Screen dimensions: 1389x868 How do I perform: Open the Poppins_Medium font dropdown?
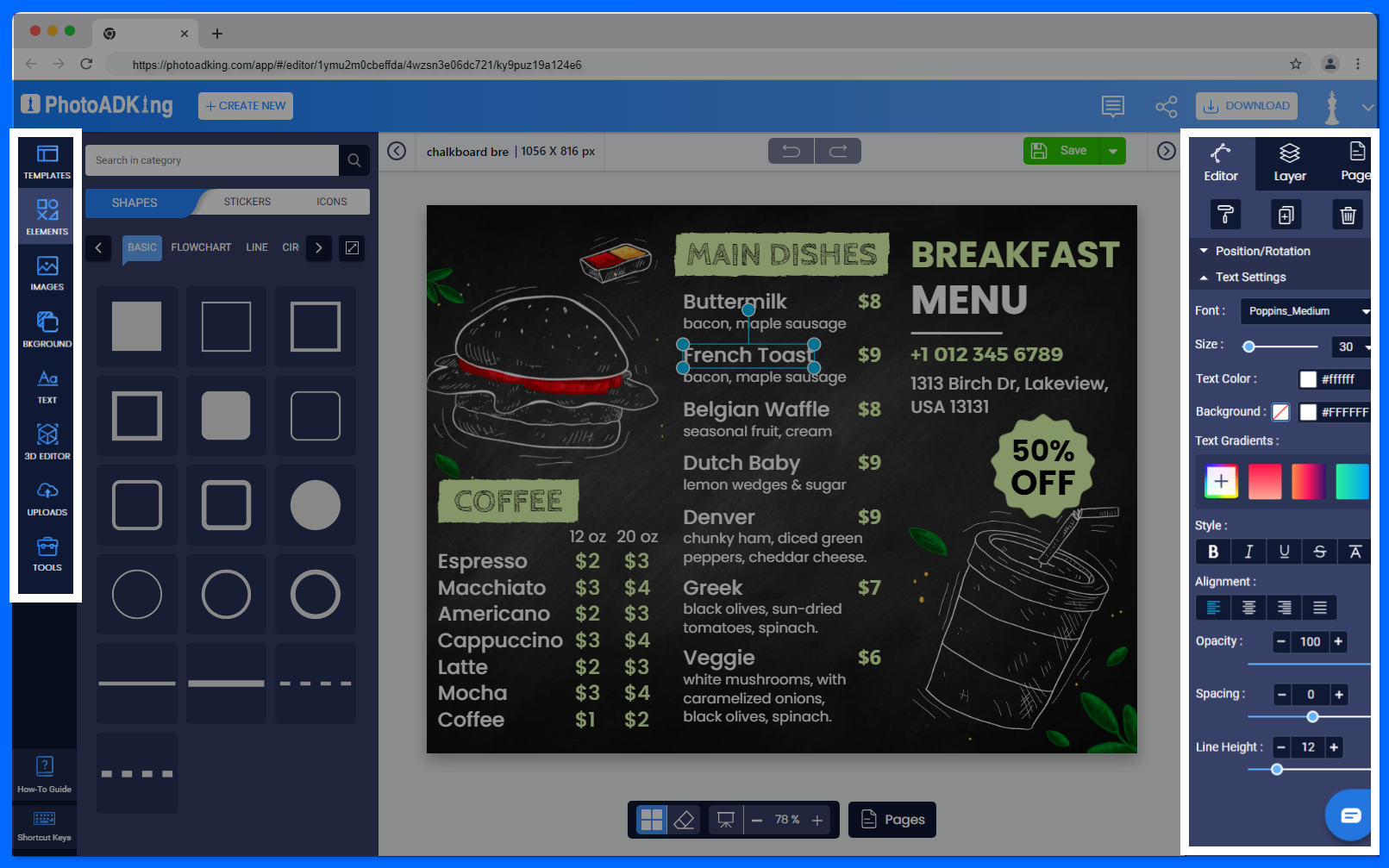pyautogui.click(x=1305, y=311)
